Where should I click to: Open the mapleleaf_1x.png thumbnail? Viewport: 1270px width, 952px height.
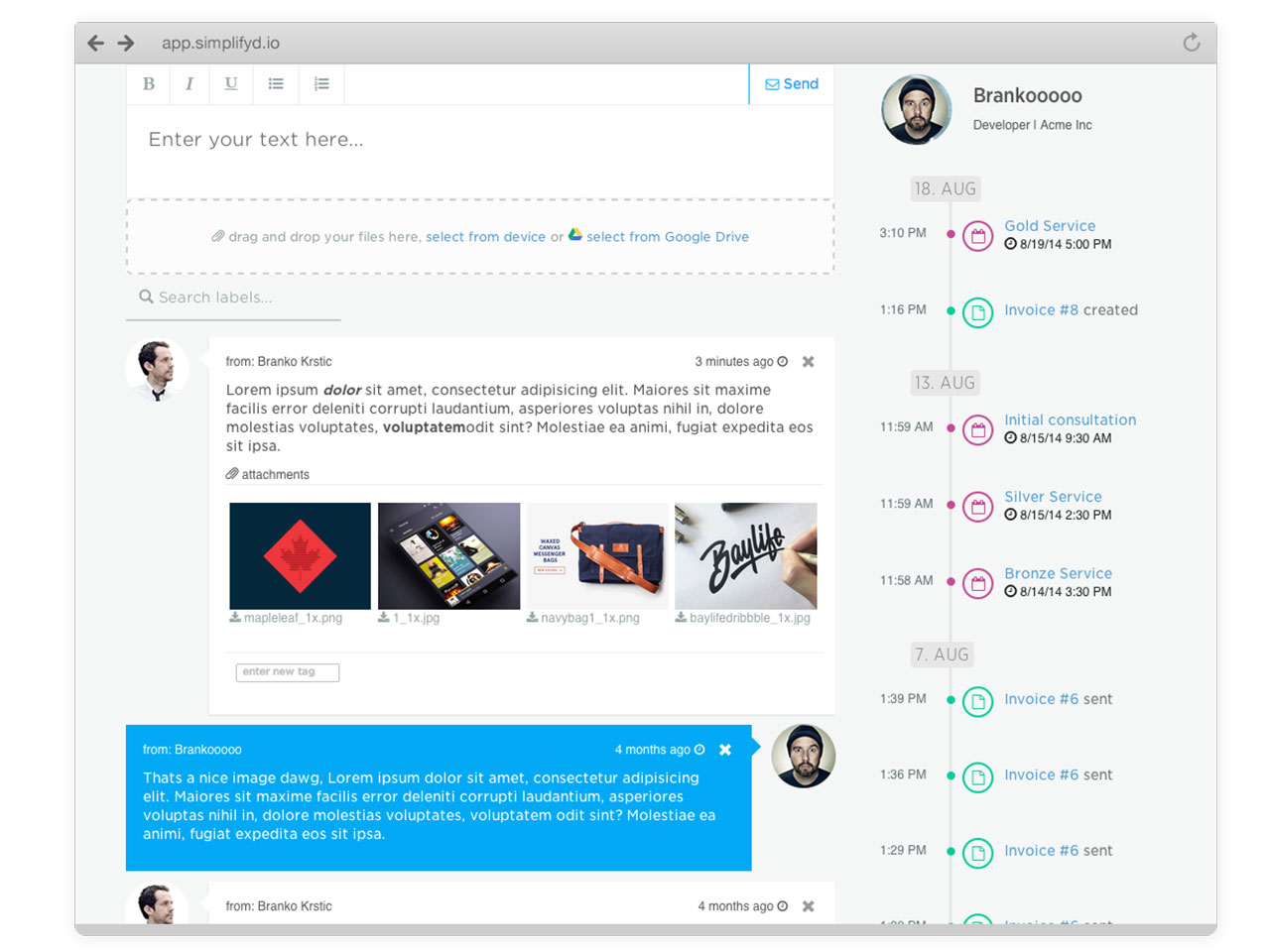coord(300,555)
